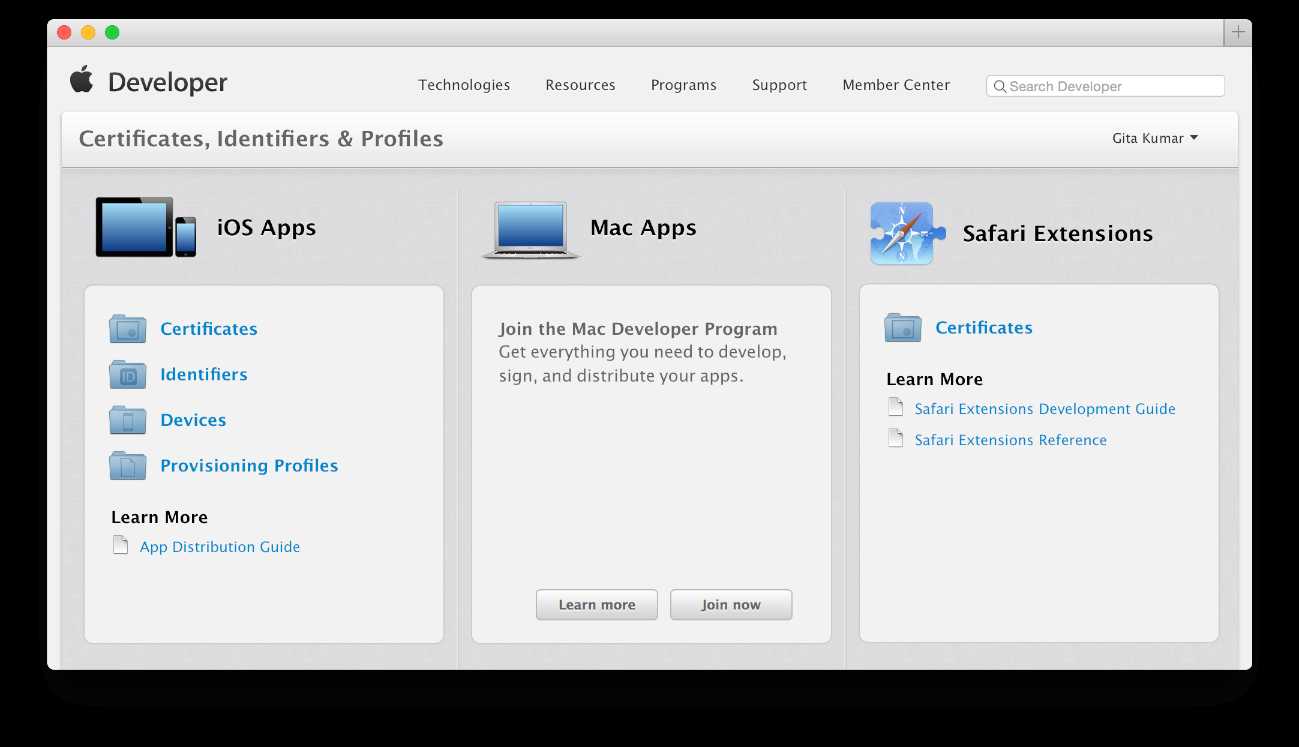The image size is (1299, 747).
Task: Focus the Search Developer field
Action: pyautogui.click(x=1105, y=86)
